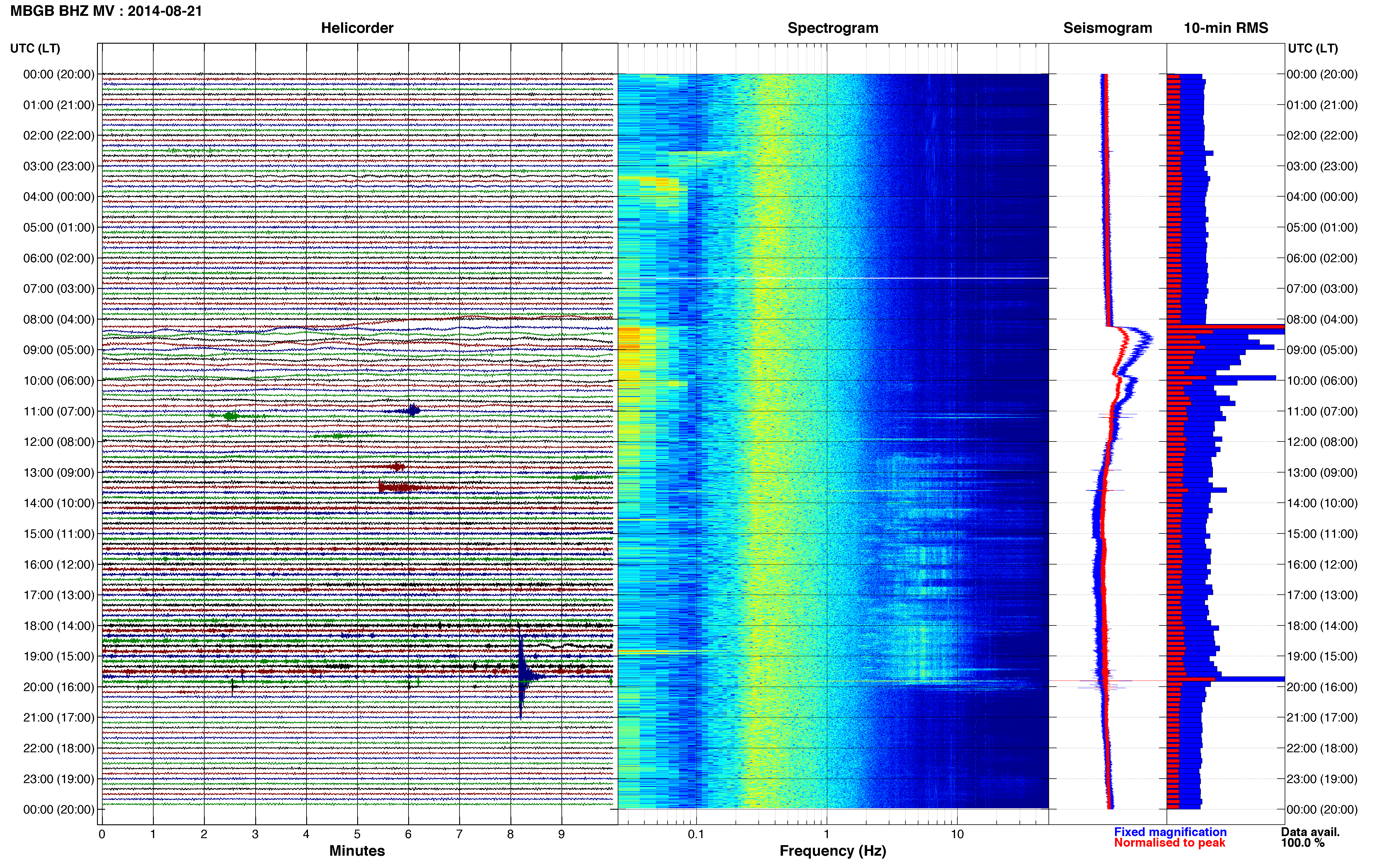1389x868 pixels.
Task: Click the left '15:00 (11:00)' time label
Action: tap(59, 534)
